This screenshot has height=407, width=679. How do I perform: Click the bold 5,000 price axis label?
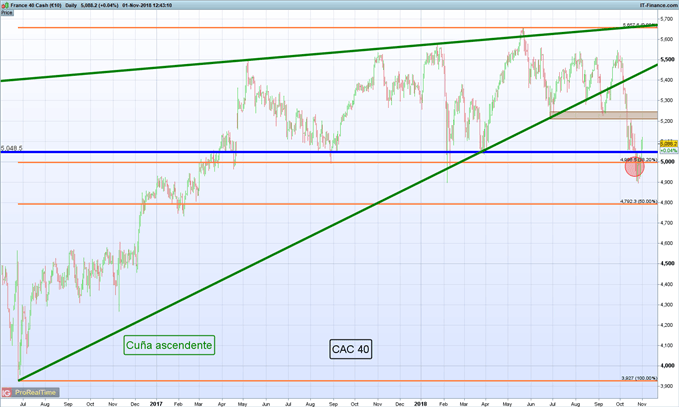667,162
